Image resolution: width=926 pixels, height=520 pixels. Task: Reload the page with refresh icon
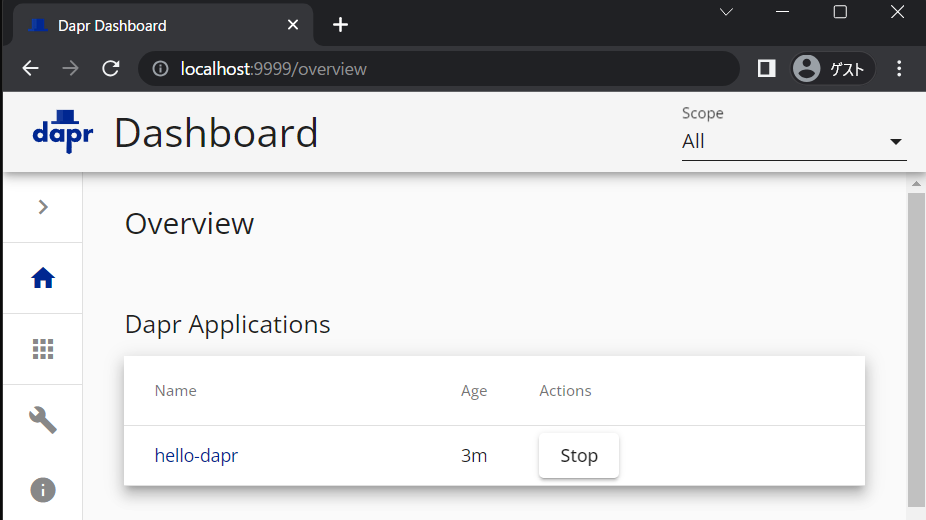111,68
